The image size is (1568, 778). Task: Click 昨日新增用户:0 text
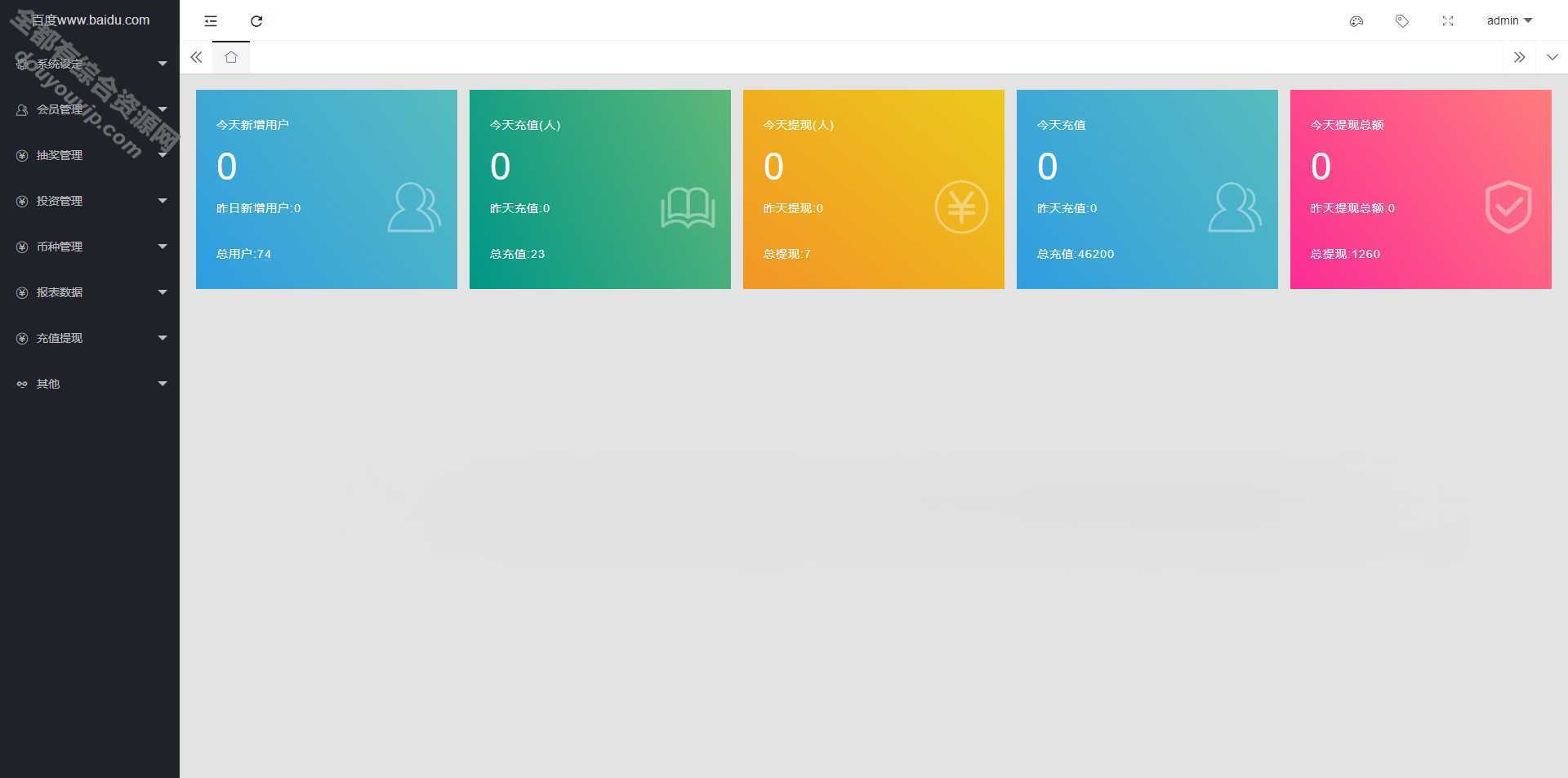[258, 208]
